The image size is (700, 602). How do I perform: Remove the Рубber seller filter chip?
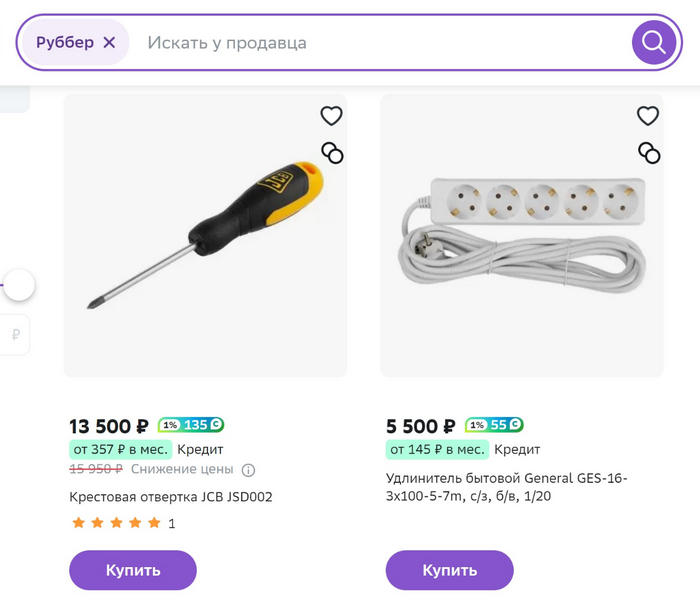pyautogui.click(x=110, y=43)
